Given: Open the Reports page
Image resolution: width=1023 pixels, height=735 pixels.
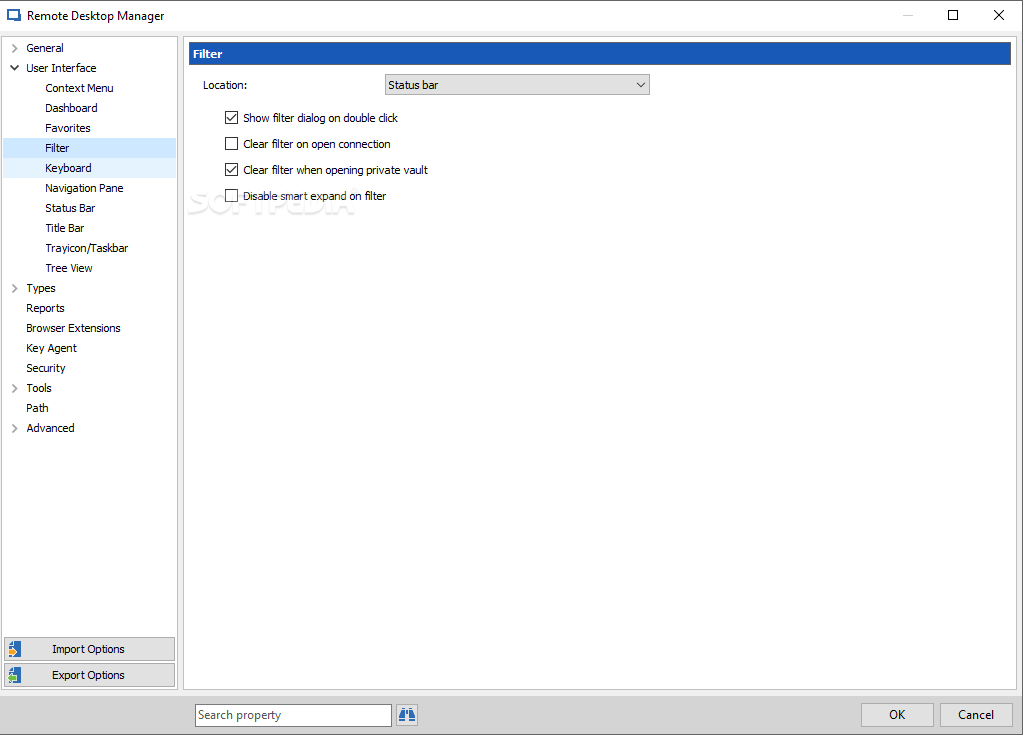Looking at the screenshot, I should tap(45, 308).
